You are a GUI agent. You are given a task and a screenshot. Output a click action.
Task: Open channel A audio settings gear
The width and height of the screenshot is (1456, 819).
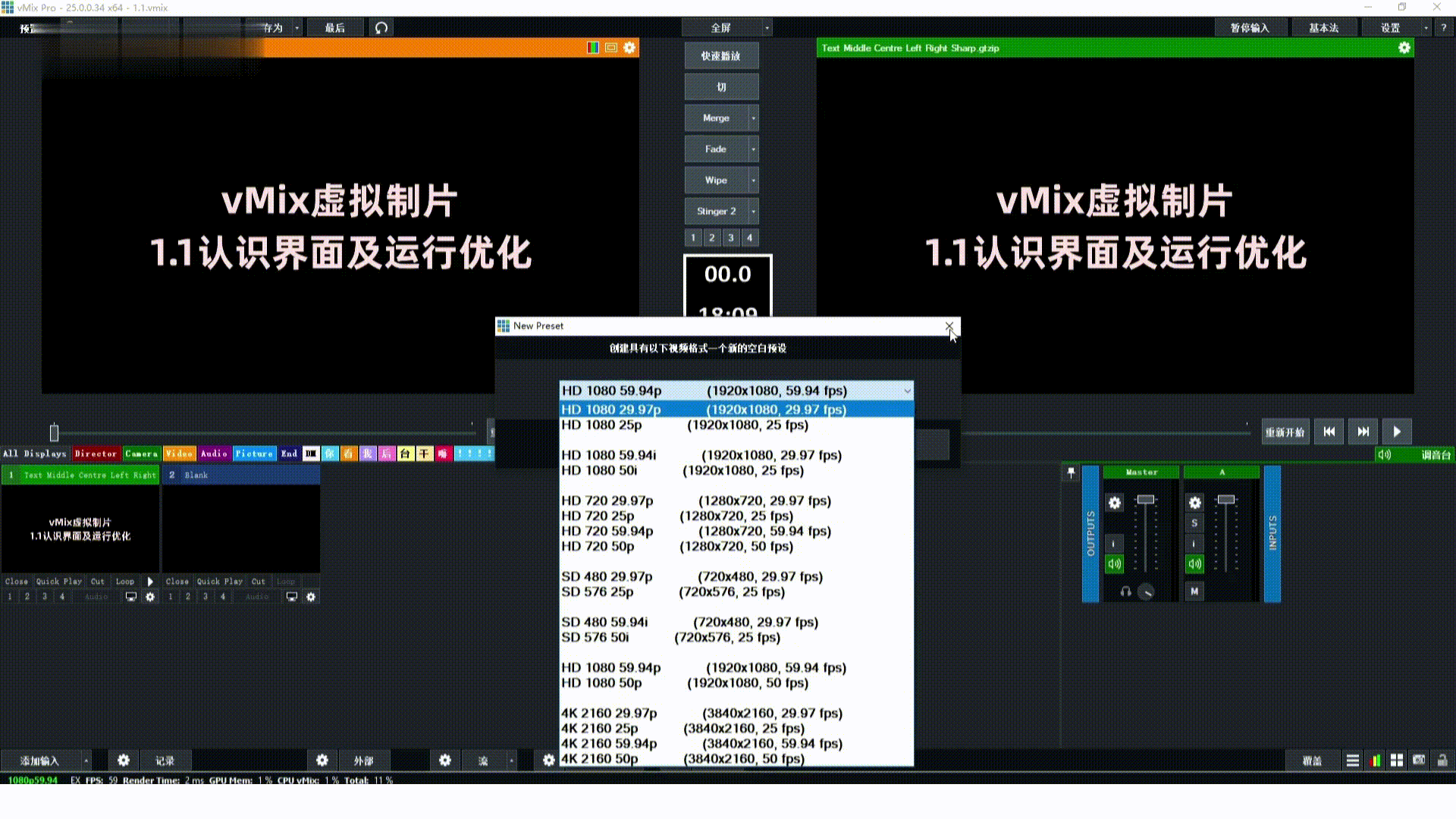click(1194, 503)
